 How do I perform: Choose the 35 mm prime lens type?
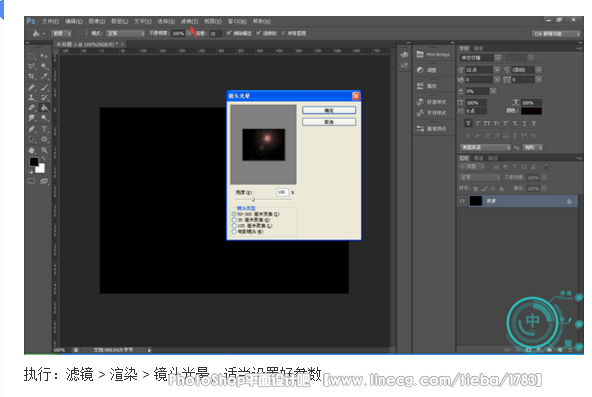point(234,220)
